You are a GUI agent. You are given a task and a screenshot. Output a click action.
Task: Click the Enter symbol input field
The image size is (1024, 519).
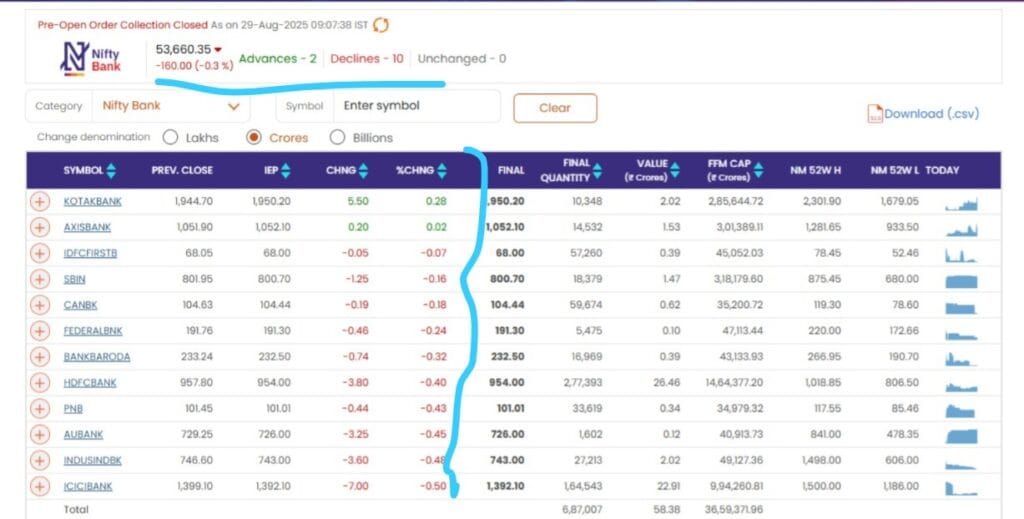coord(415,106)
